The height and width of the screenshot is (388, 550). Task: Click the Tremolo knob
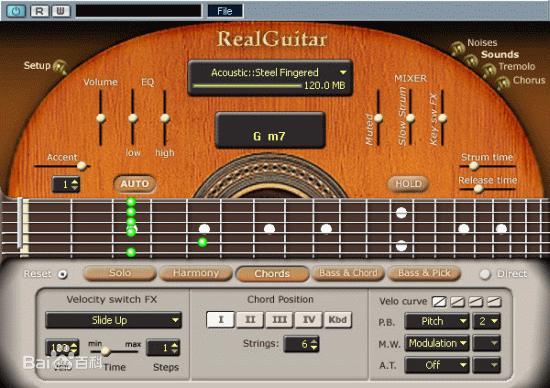click(489, 70)
